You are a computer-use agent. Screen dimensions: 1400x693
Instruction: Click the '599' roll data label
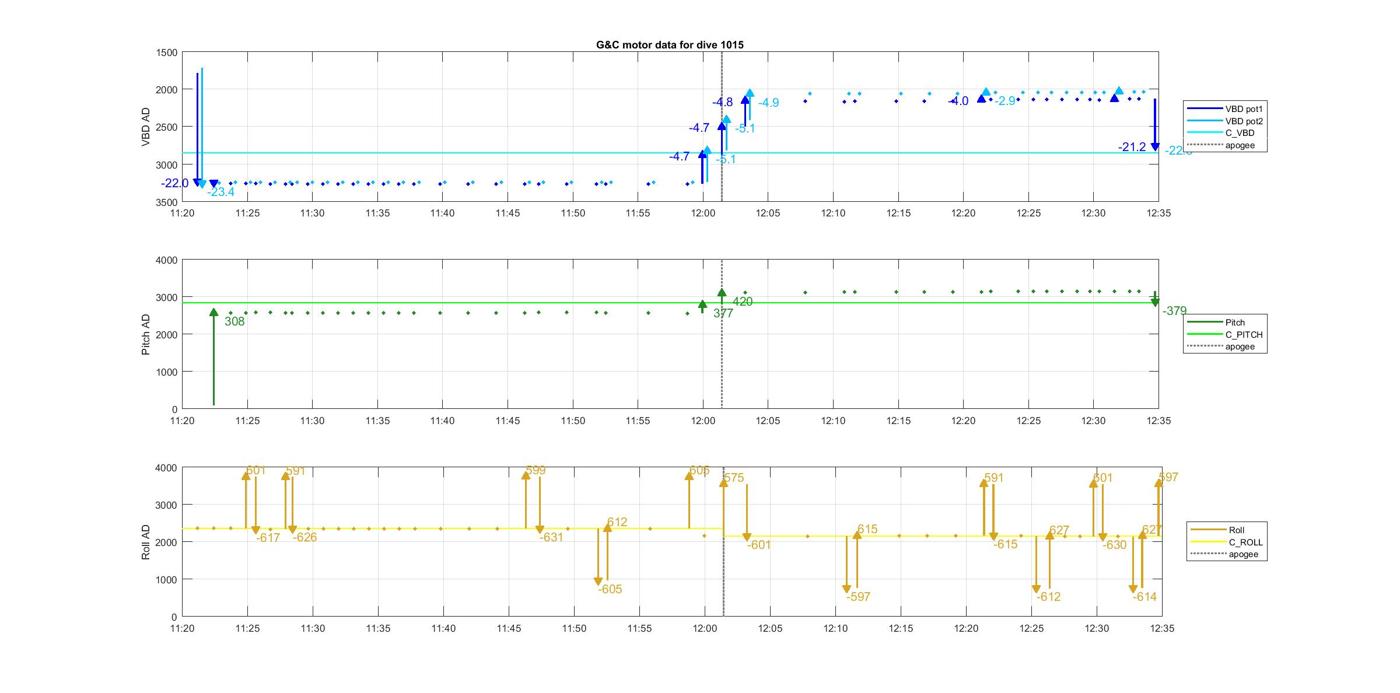[x=536, y=470]
